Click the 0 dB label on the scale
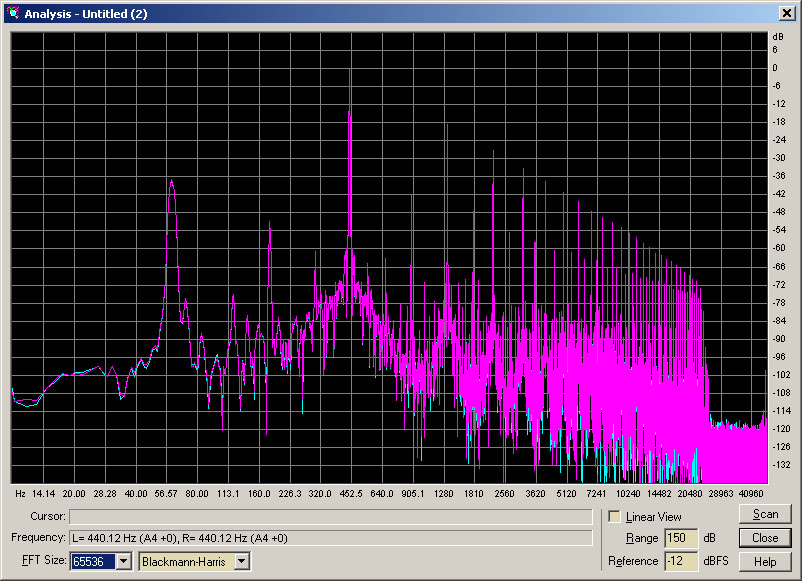The image size is (802, 581). pyautogui.click(x=775, y=67)
